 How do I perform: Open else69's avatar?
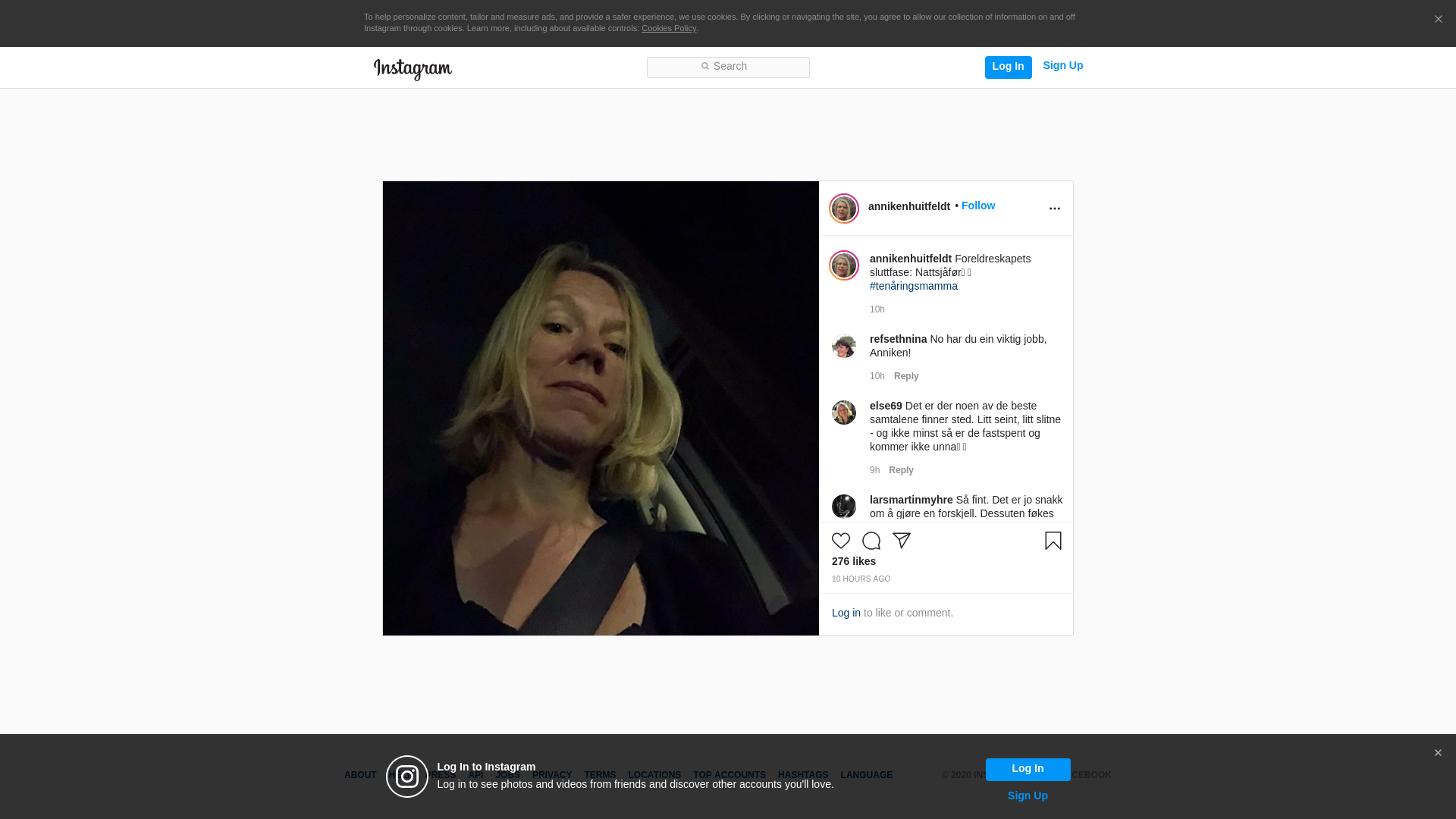[x=843, y=413]
